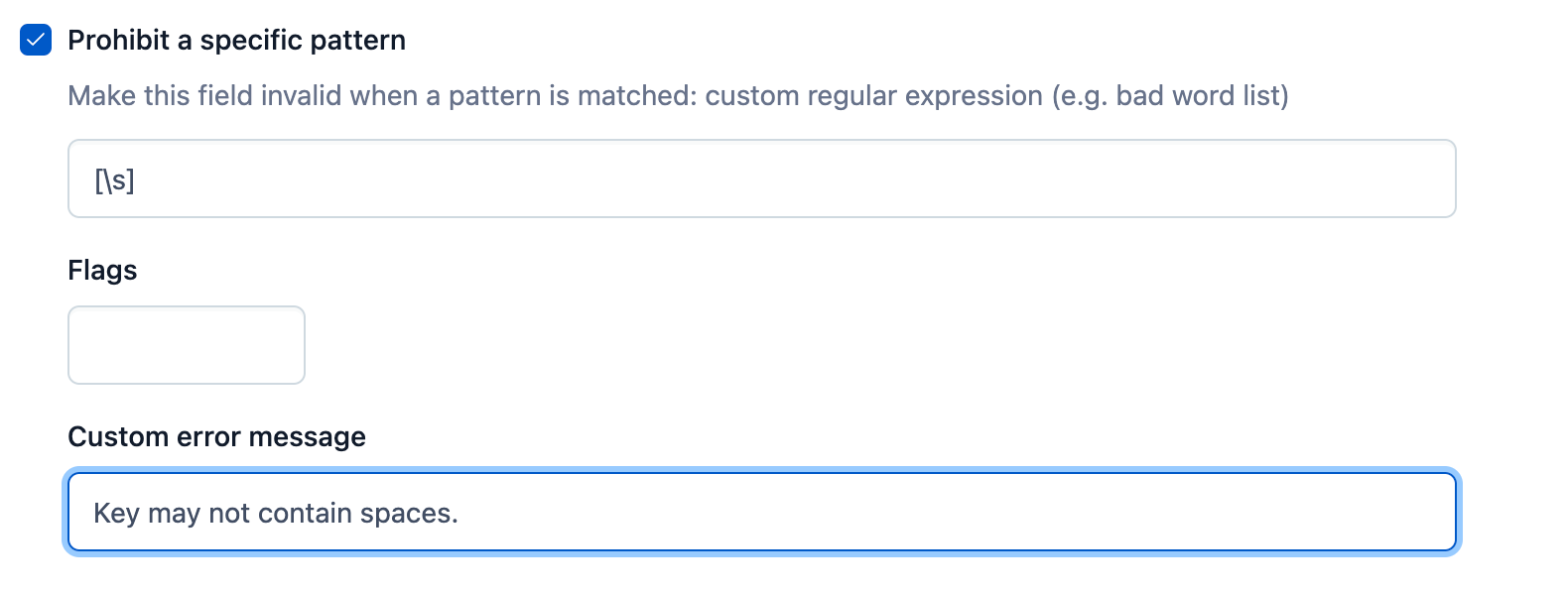1568x593 pixels.
Task: Click the "Make this field invalid" helper description
Action: point(678,95)
